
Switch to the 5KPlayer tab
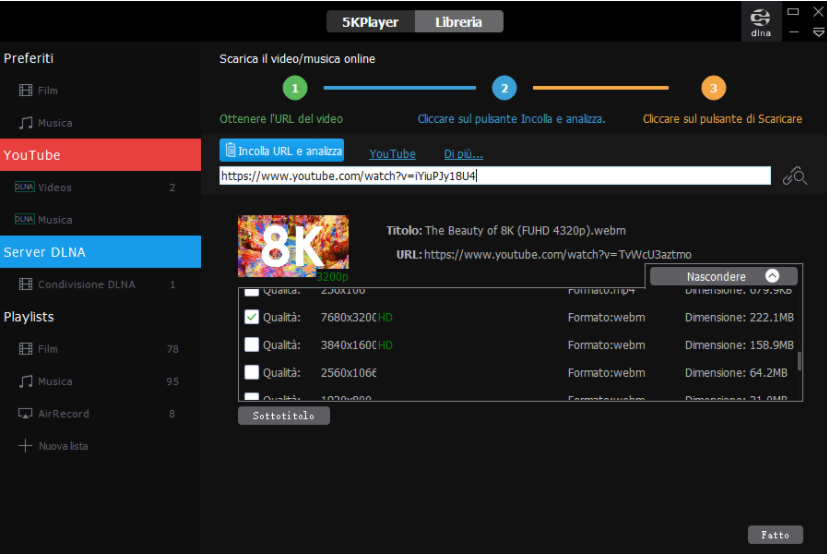(x=370, y=22)
